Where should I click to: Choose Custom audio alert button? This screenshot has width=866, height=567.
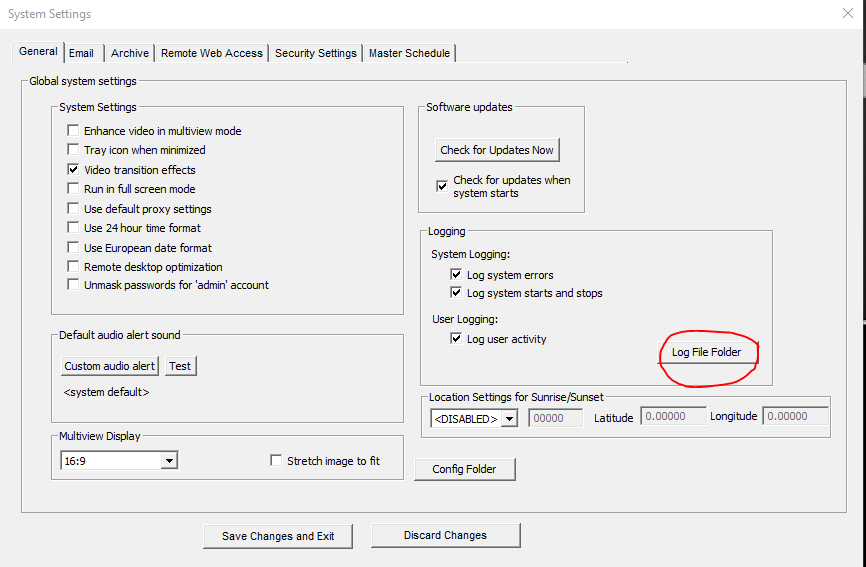(x=110, y=366)
